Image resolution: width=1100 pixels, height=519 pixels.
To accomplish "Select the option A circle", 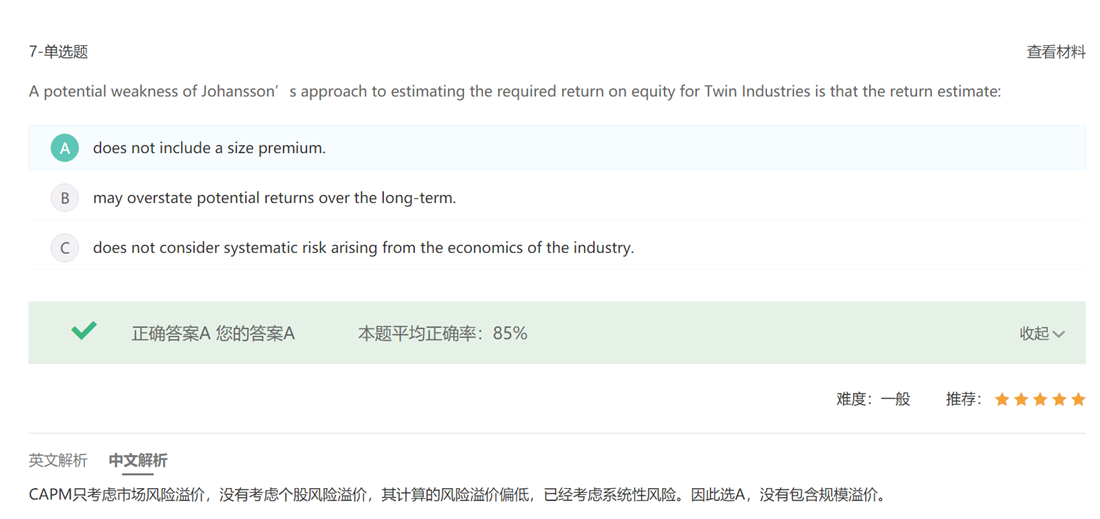I will tap(65, 148).
